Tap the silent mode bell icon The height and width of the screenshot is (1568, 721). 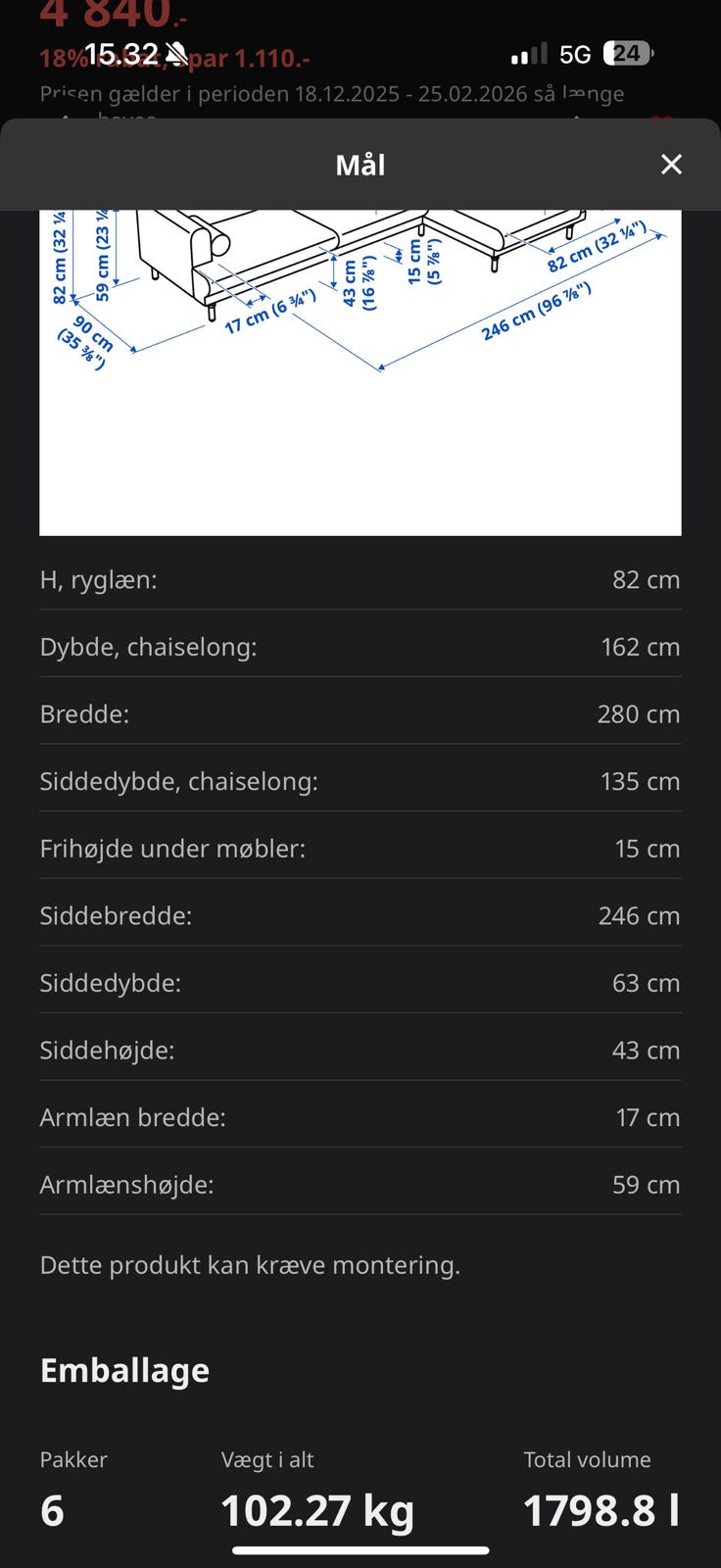pos(177,54)
